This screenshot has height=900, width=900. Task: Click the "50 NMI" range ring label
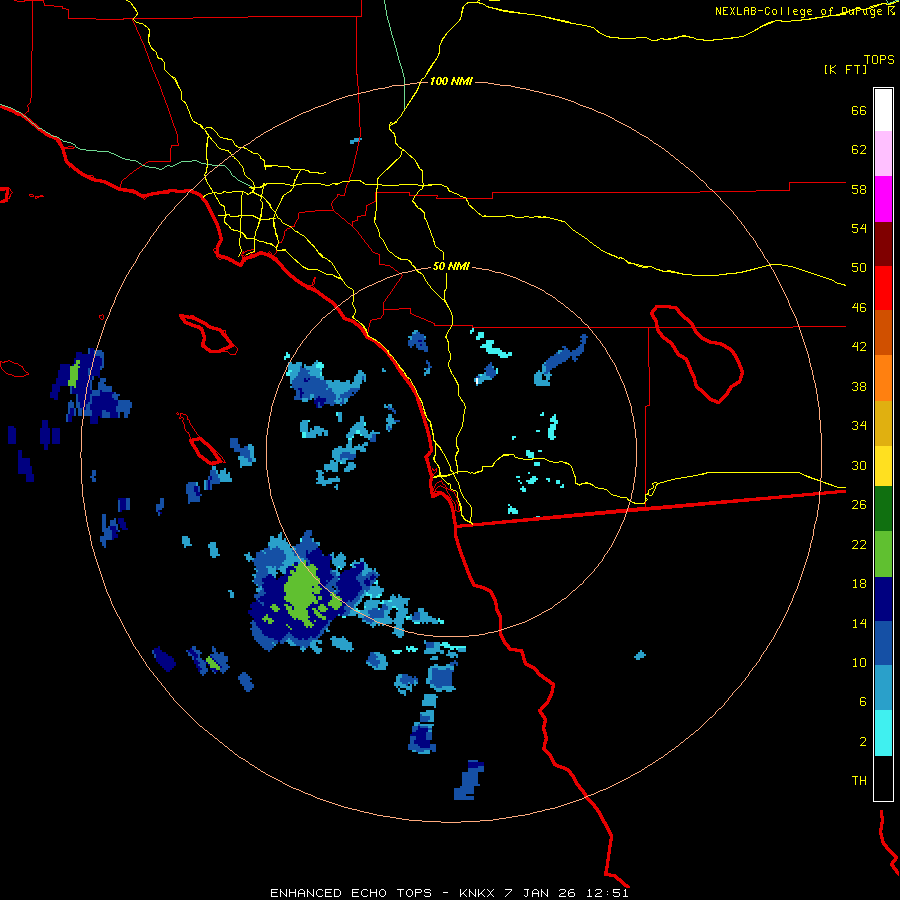pos(451,266)
